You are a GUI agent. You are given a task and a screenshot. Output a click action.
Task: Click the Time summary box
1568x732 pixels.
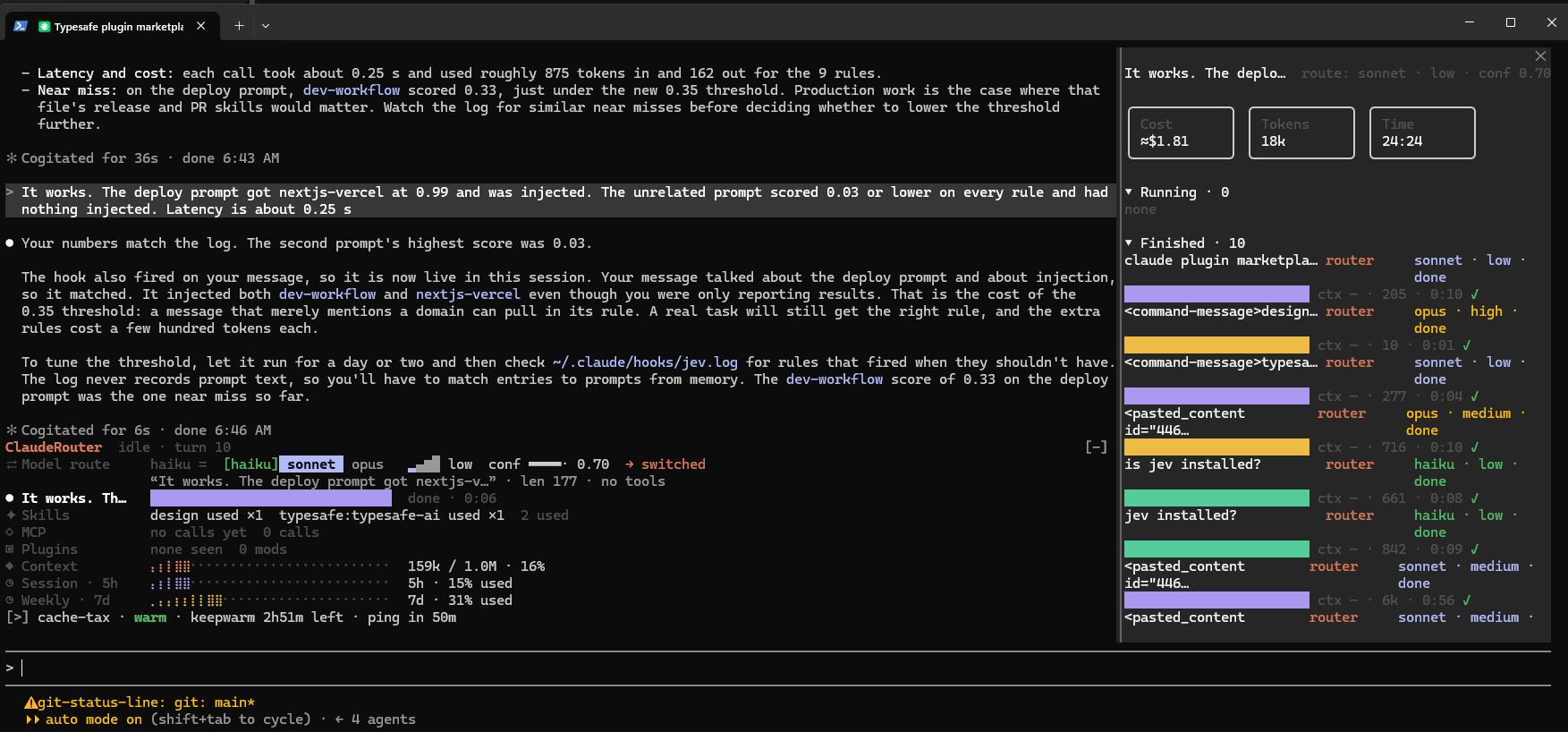(x=1422, y=132)
